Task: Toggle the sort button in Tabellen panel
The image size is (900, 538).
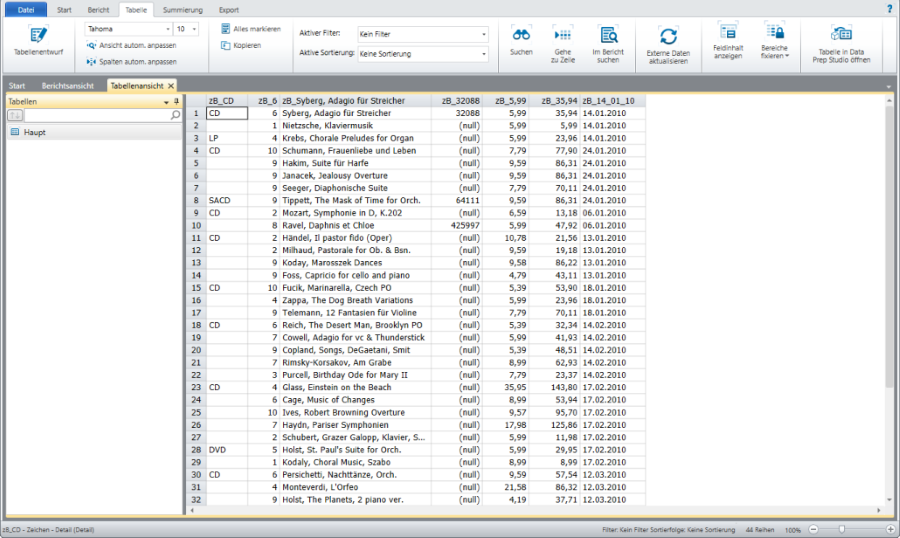Action: click(x=15, y=116)
